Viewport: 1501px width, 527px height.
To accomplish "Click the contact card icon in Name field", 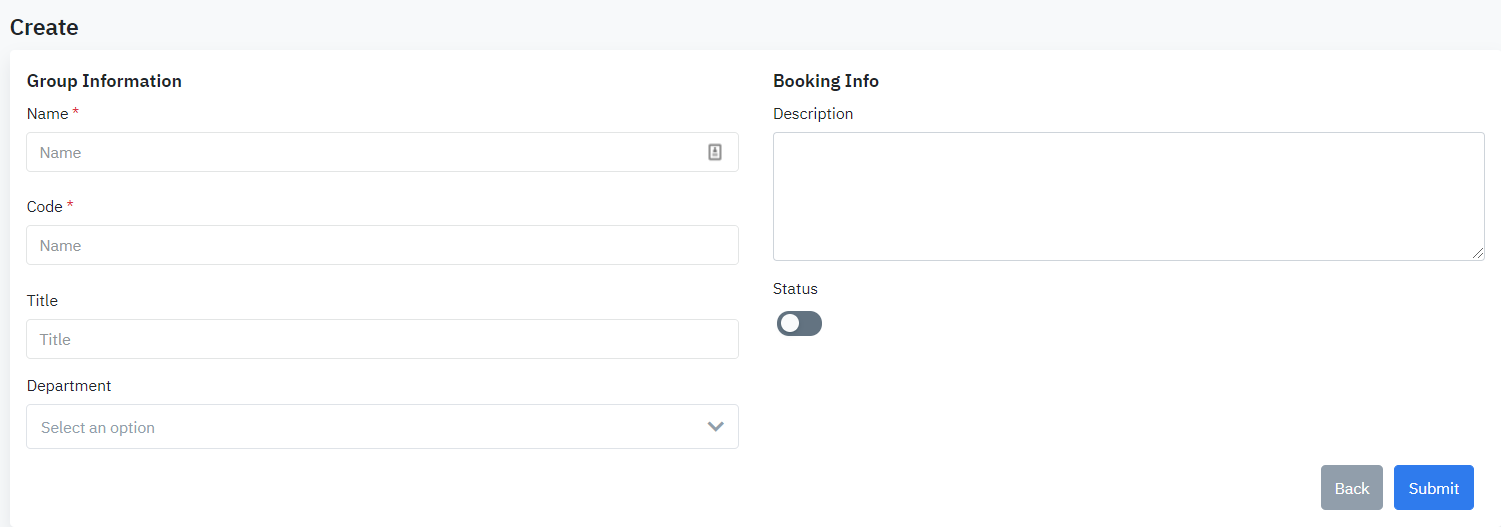I will pyautogui.click(x=715, y=152).
